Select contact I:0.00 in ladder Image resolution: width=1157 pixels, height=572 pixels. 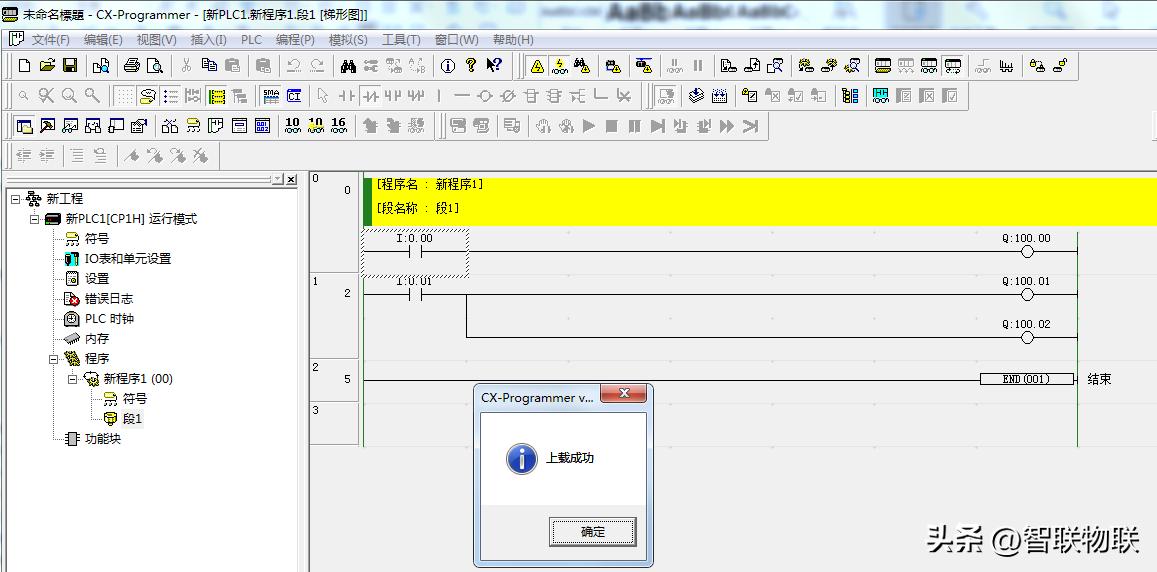[415, 252]
